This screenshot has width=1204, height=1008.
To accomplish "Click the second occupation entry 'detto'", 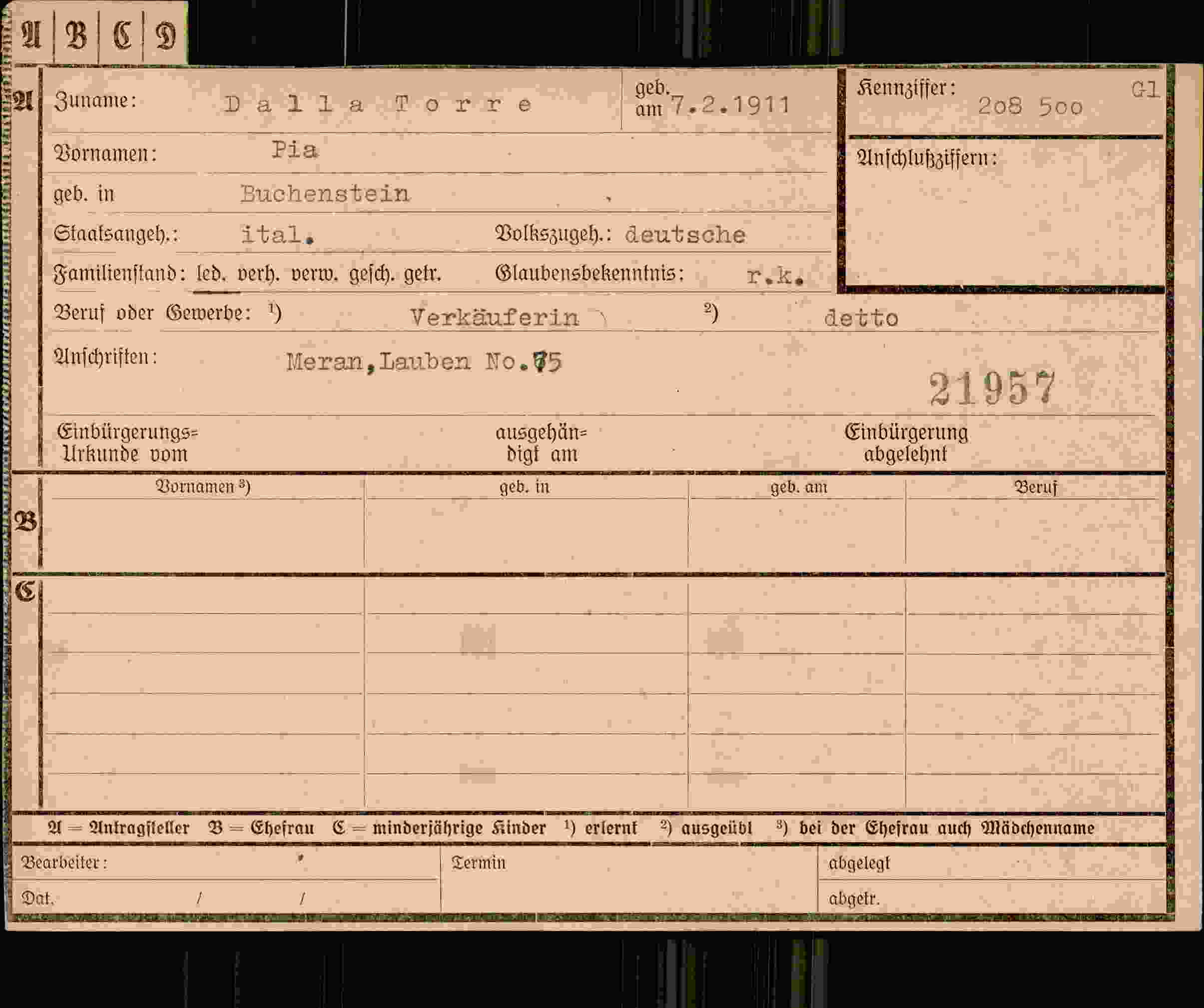I will click(x=861, y=318).
